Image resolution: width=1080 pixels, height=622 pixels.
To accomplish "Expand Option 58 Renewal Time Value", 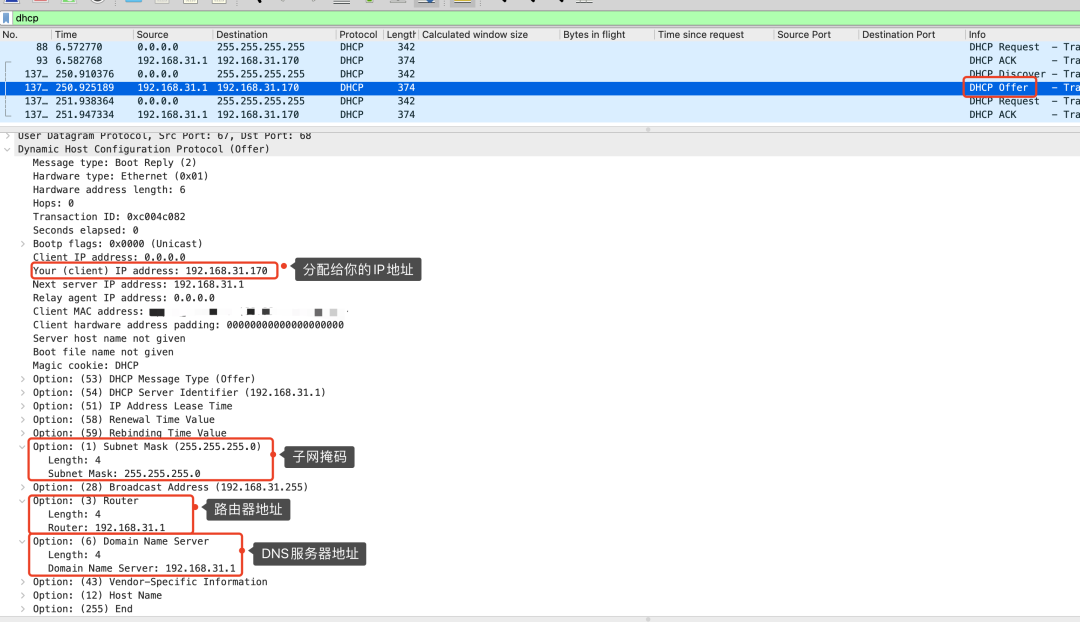I will tap(23, 419).
